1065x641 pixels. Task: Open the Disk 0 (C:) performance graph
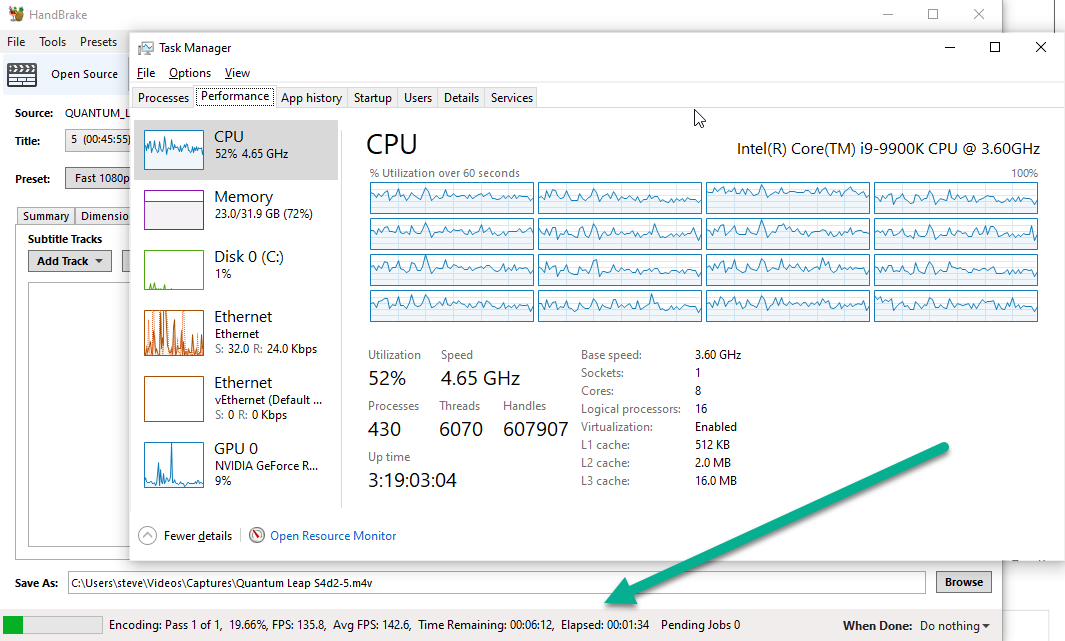[174, 270]
